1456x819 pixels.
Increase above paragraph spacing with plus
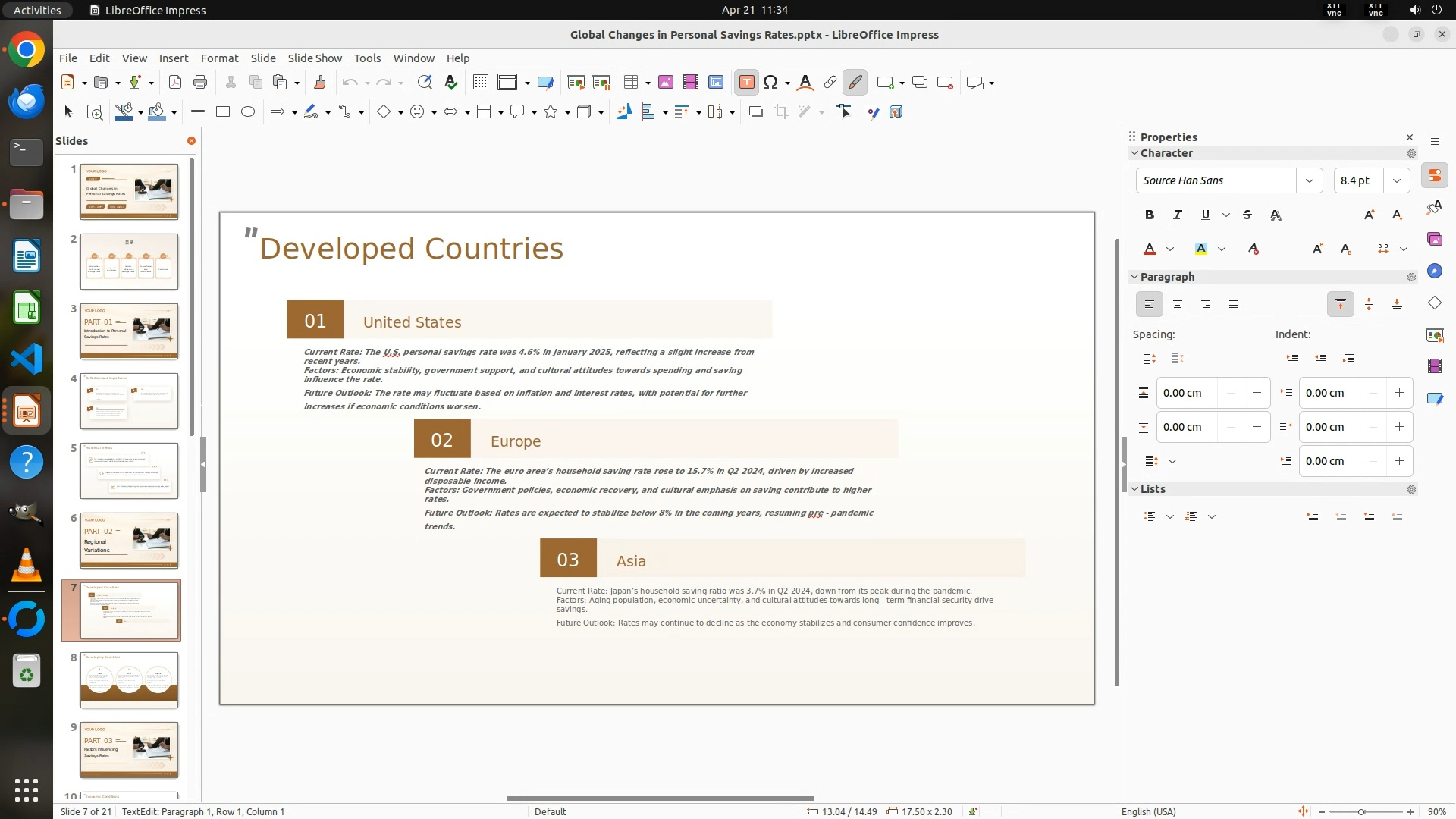(x=1257, y=393)
